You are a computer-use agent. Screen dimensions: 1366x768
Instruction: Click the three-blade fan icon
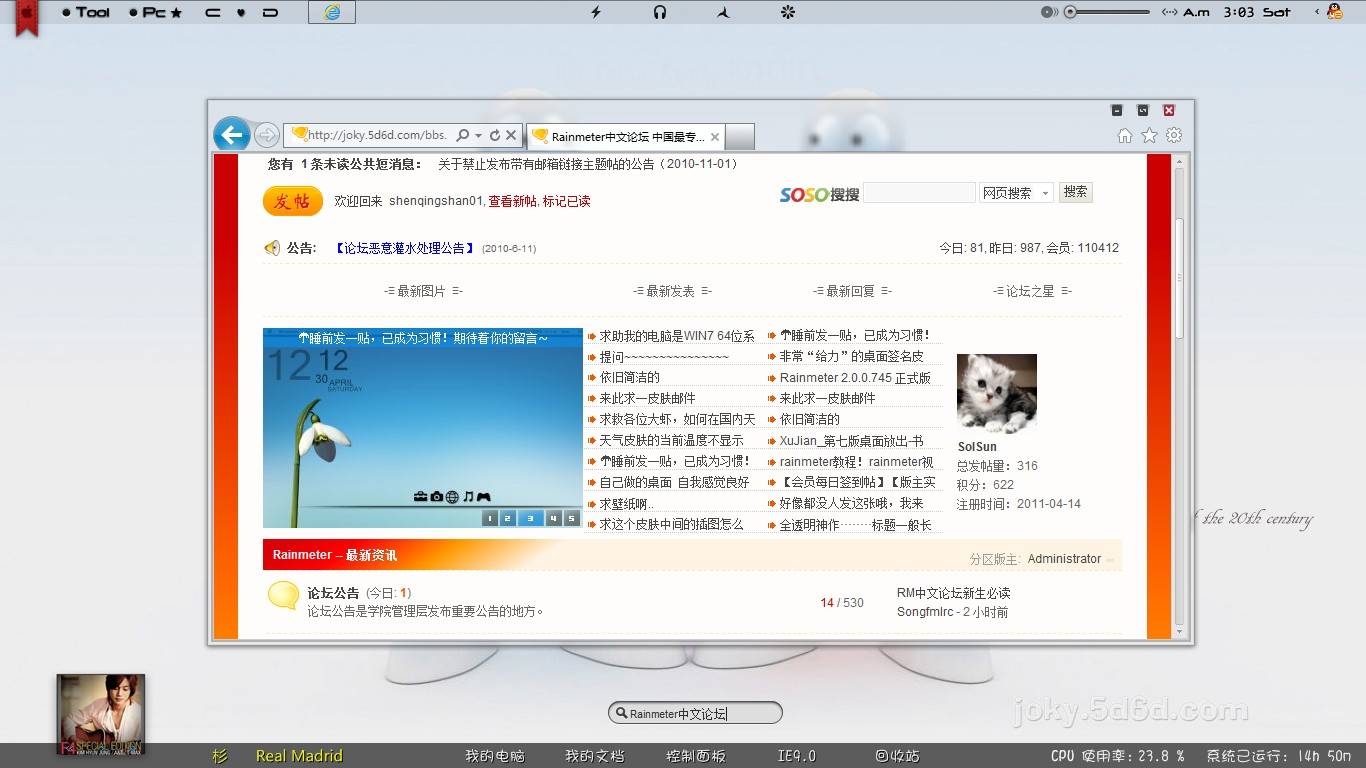[724, 12]
